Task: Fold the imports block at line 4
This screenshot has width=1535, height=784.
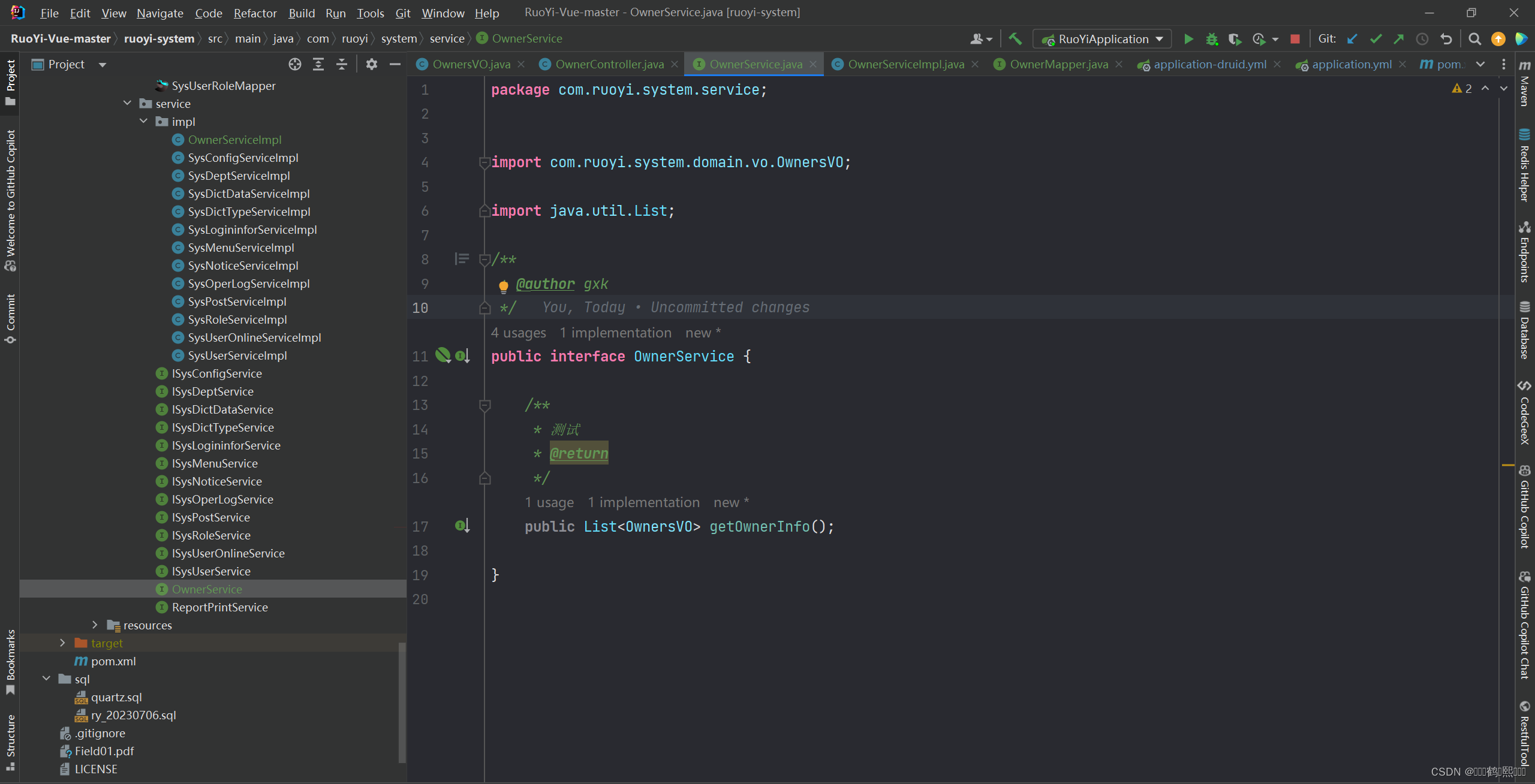Action: (484, 162)
